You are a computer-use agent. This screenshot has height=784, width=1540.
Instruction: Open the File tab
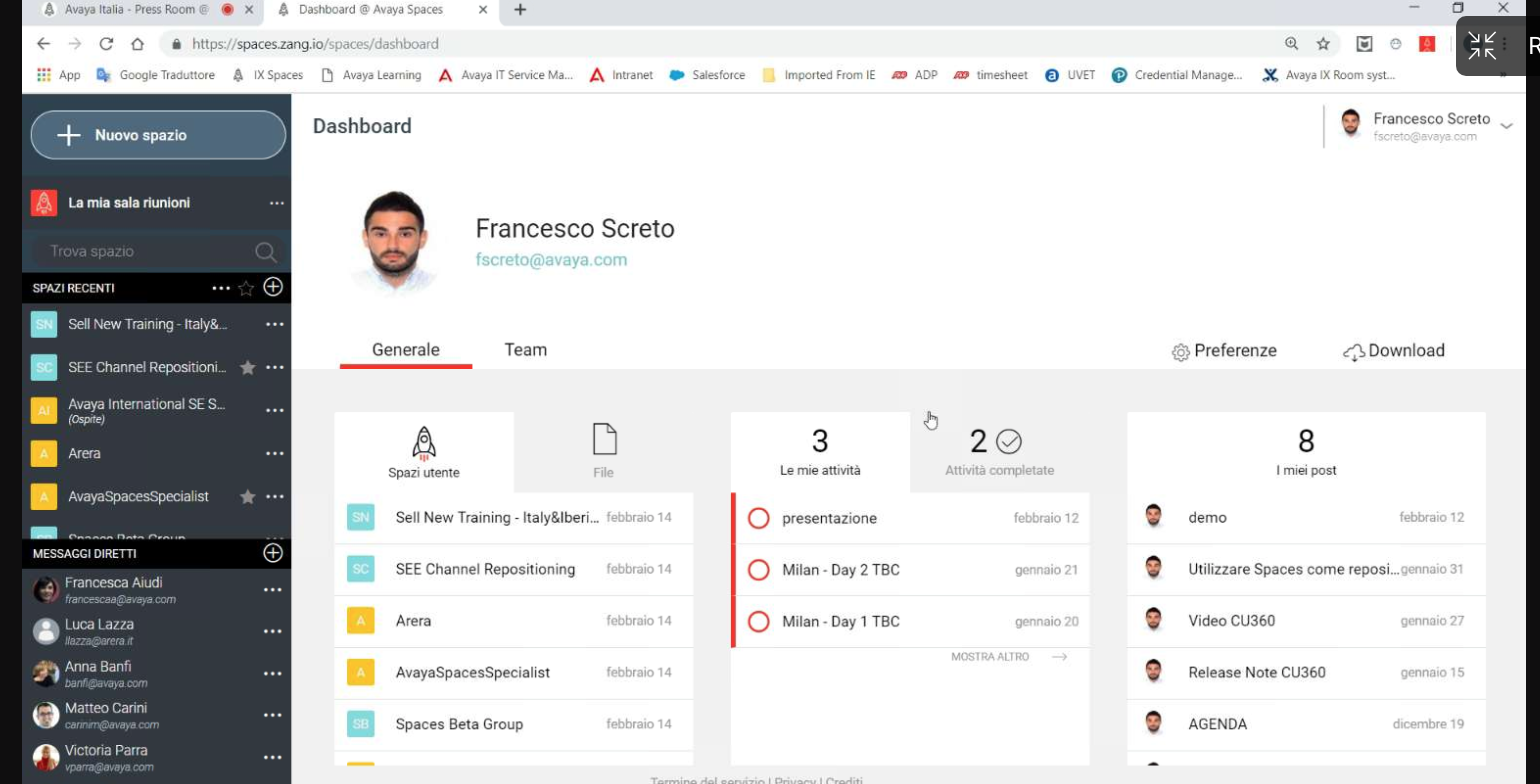[x=604, y=451]
